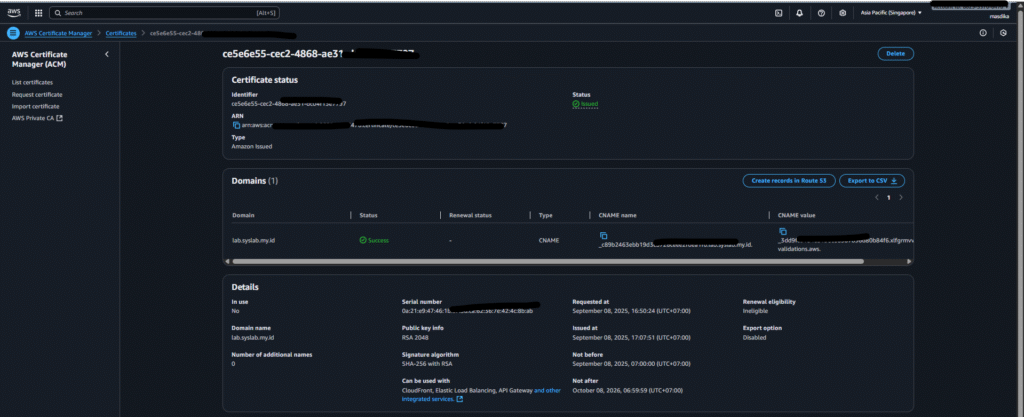Viewport: 1024px width, 417px height.
Task: Click scrollbar right arrow in domains table
Action: (909, 261)
